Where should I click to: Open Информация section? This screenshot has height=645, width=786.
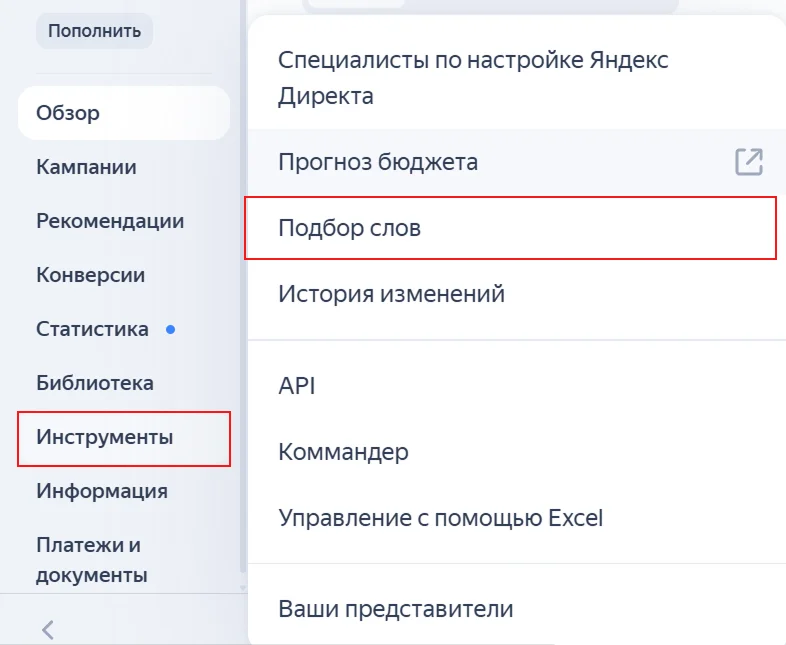point(101,491)
